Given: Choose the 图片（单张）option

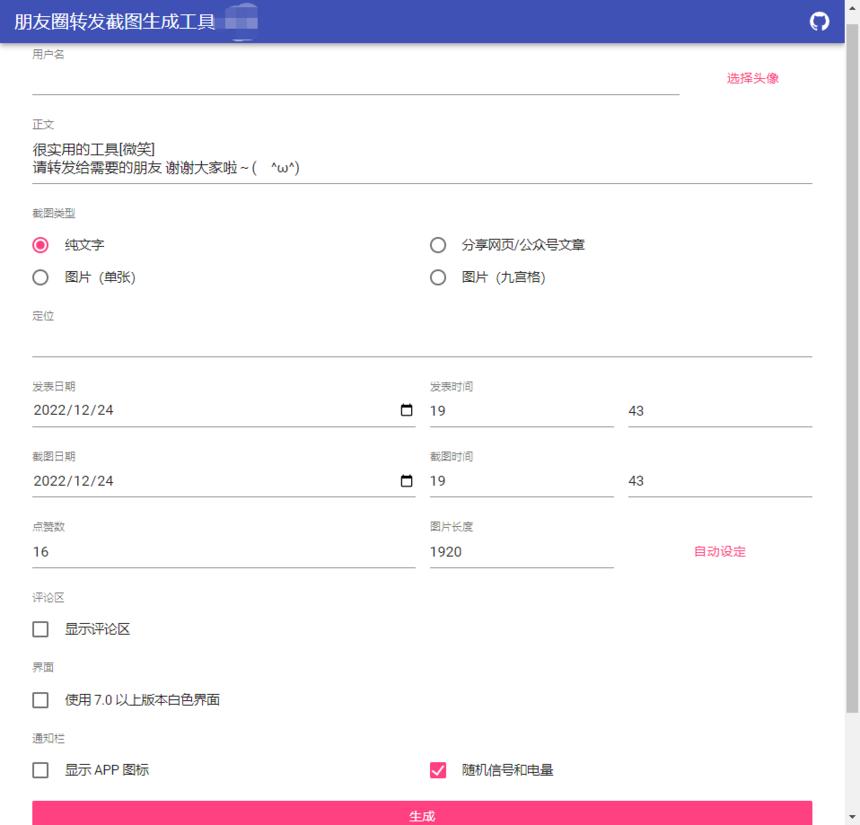Looking at the screenshot, I should [x=40, y=277].
